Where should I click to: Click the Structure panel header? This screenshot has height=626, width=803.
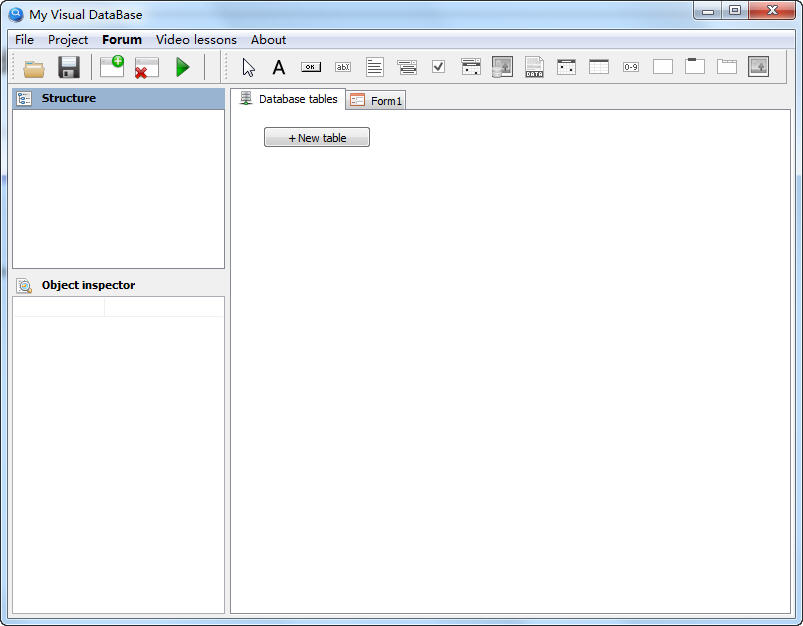[118, 98]
